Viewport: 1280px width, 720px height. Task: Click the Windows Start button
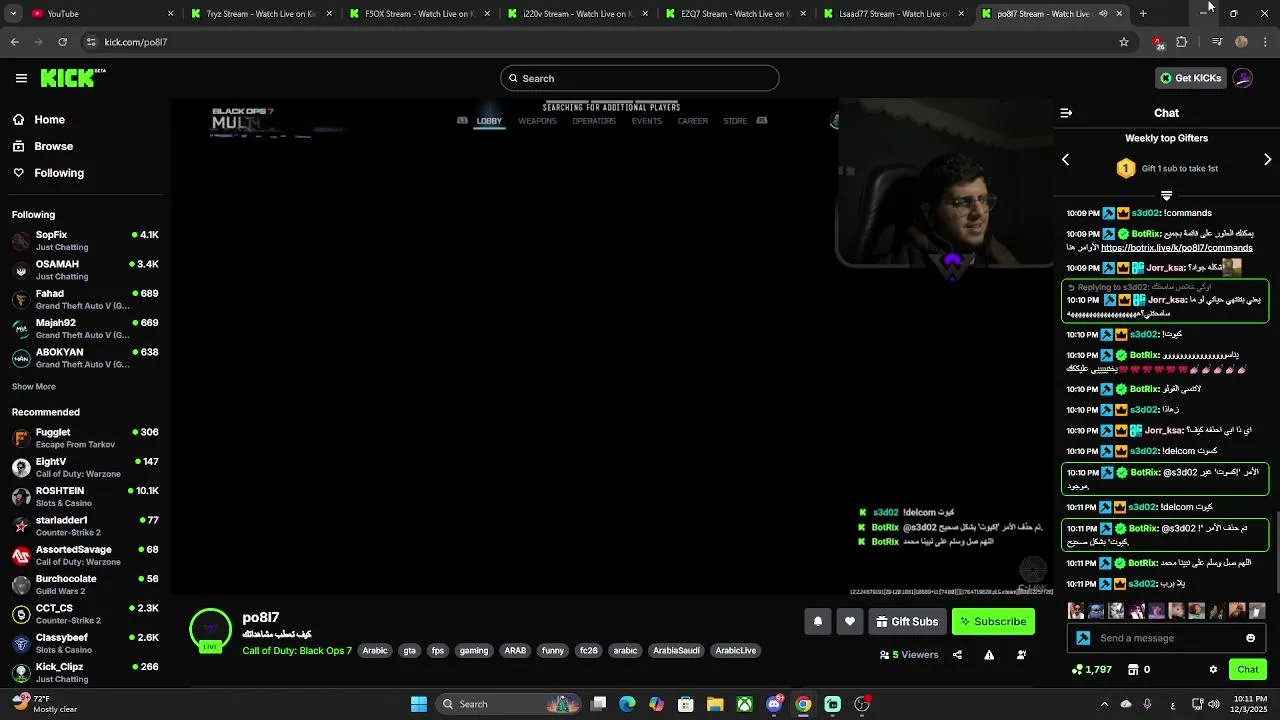tap(419, 704)
